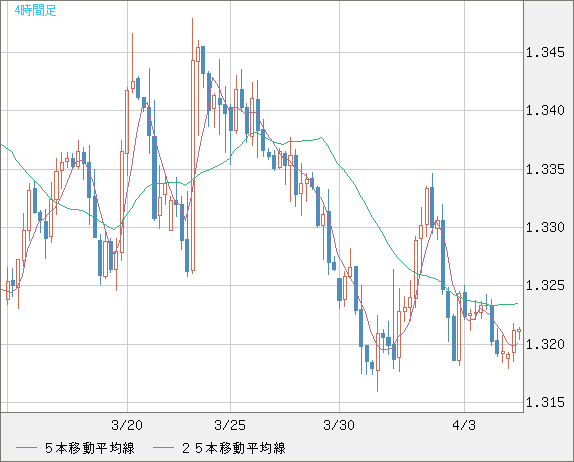This screenshot has height=462, width=574.
Task: Click the 4/3 date axis label
Action: pos(464,425)
